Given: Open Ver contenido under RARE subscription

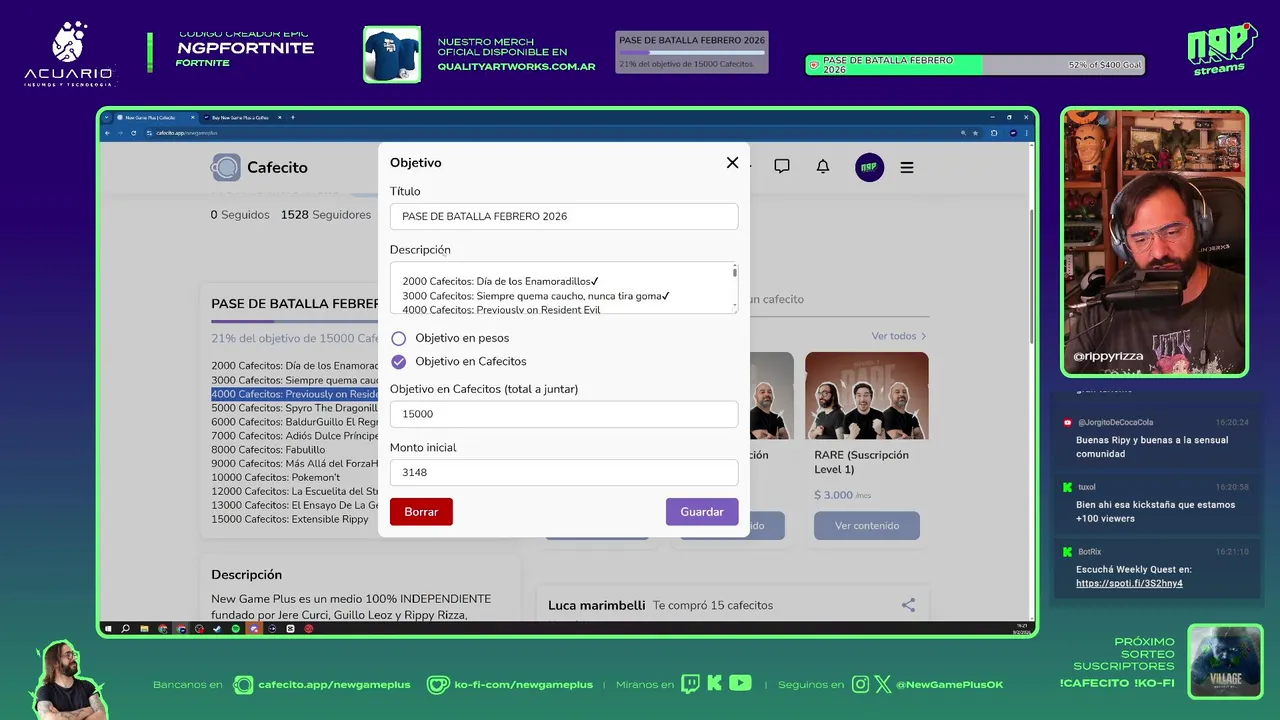Looking at the screenshot, I should point(867,526).
